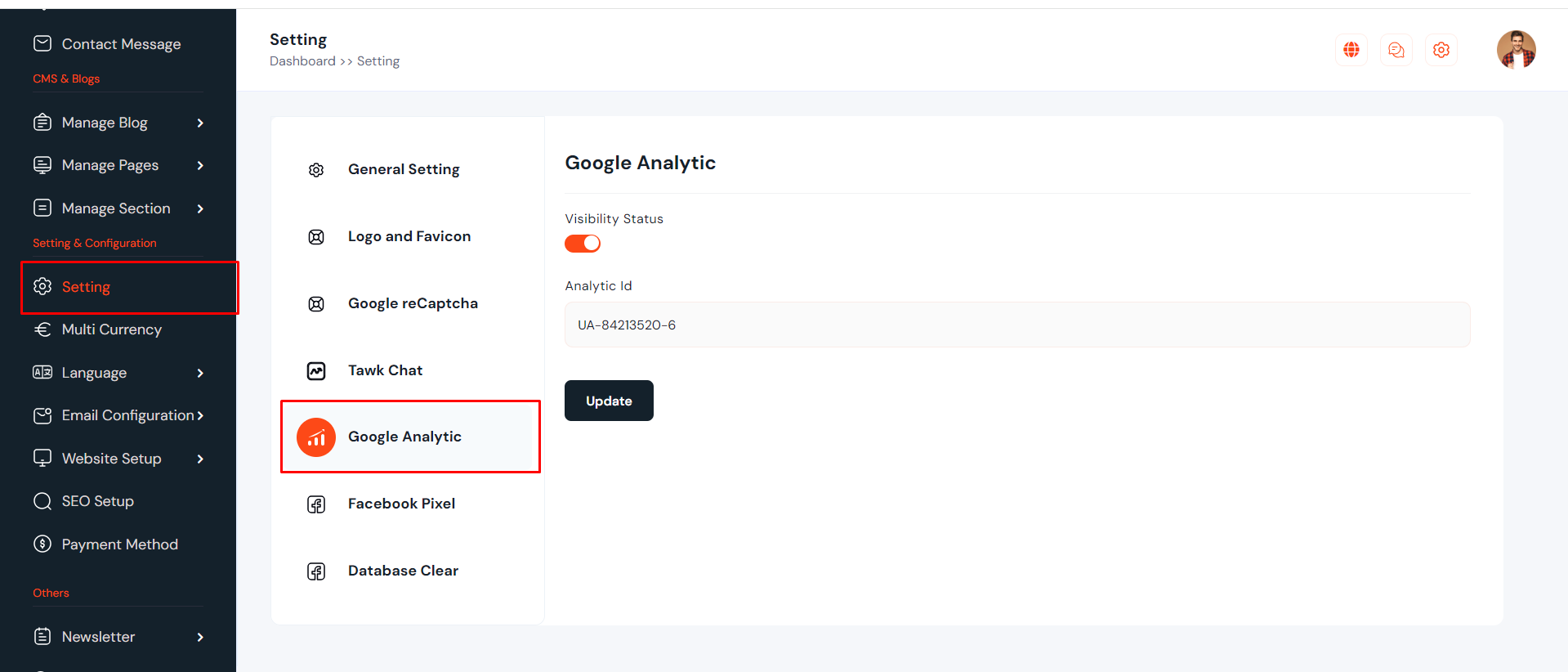The width and height of the screenshot is (1568, 672).
Task: Click the Facebook Pixel icon
Action: (316, 504)
